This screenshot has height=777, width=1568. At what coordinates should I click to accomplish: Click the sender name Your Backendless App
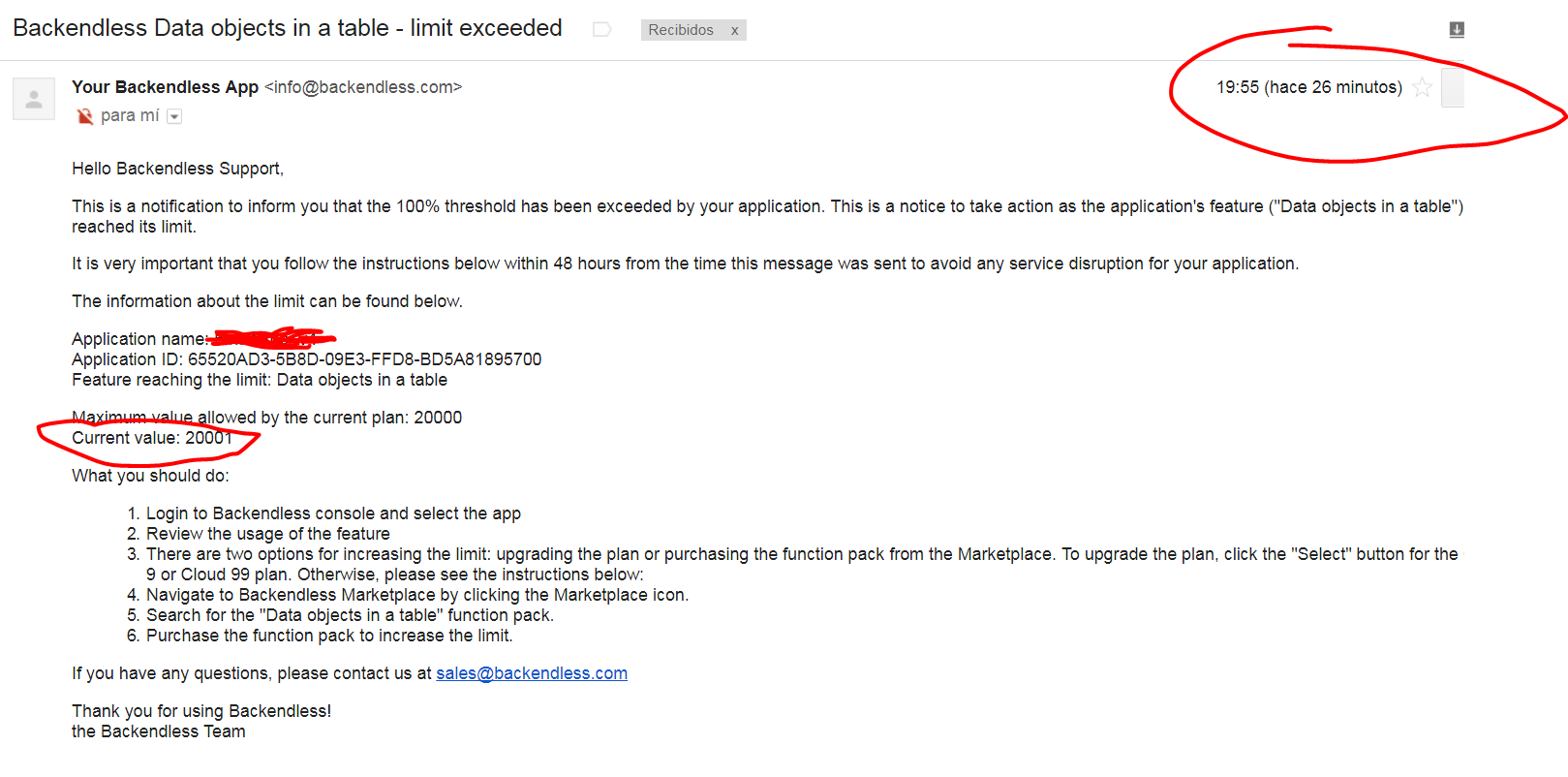coord(165,87)
